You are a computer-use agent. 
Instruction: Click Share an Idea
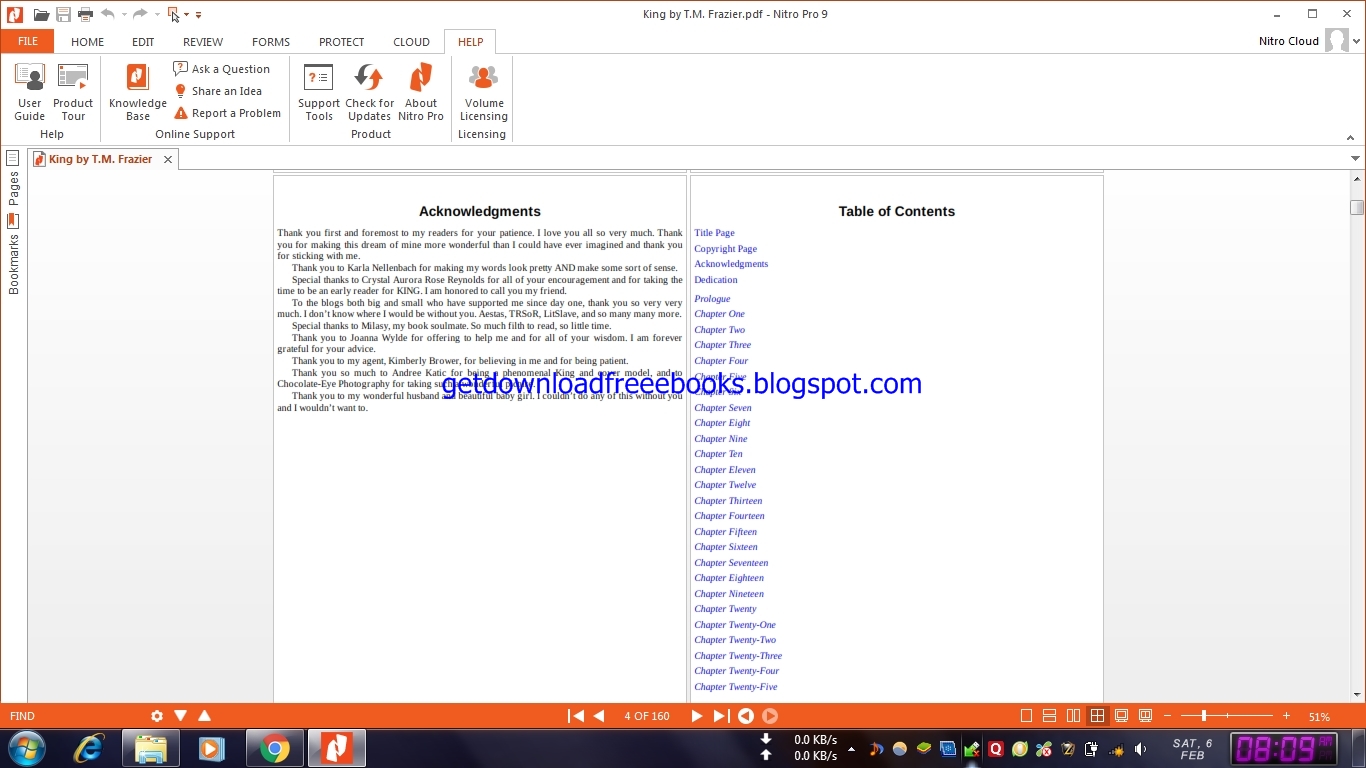pos(218,91)
